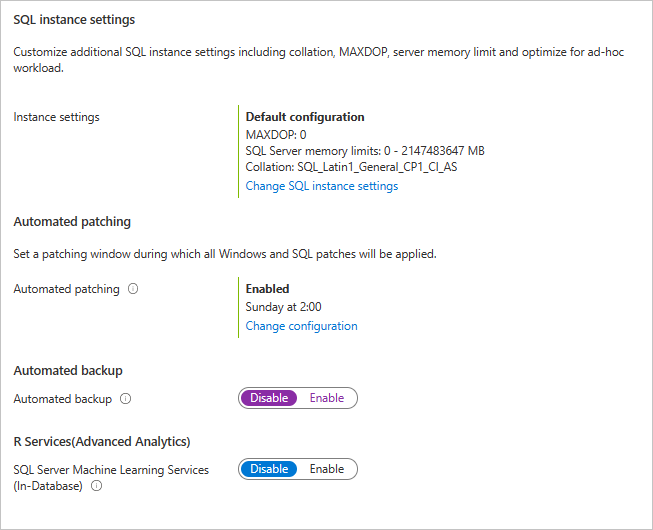Click the SQL Server memory limits line
This screenshot has width=653, height=530.
point(365,151)
